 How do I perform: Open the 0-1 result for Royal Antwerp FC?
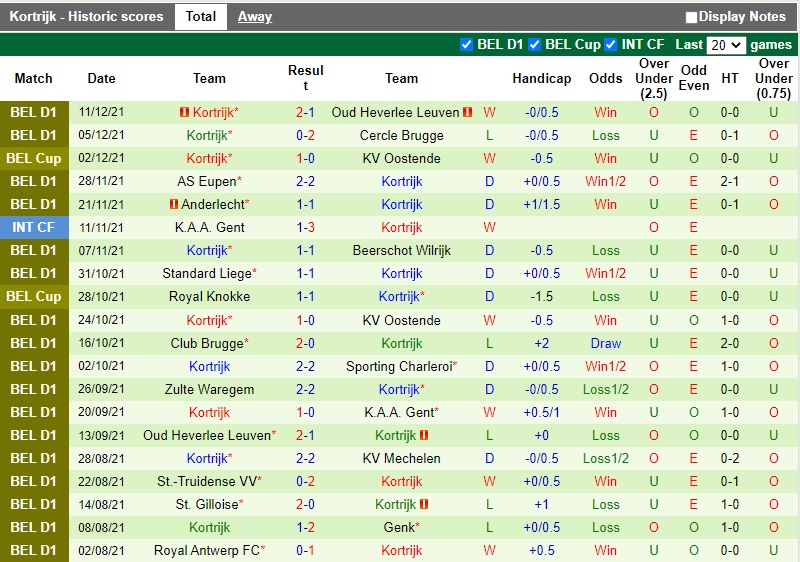(305, 550)
